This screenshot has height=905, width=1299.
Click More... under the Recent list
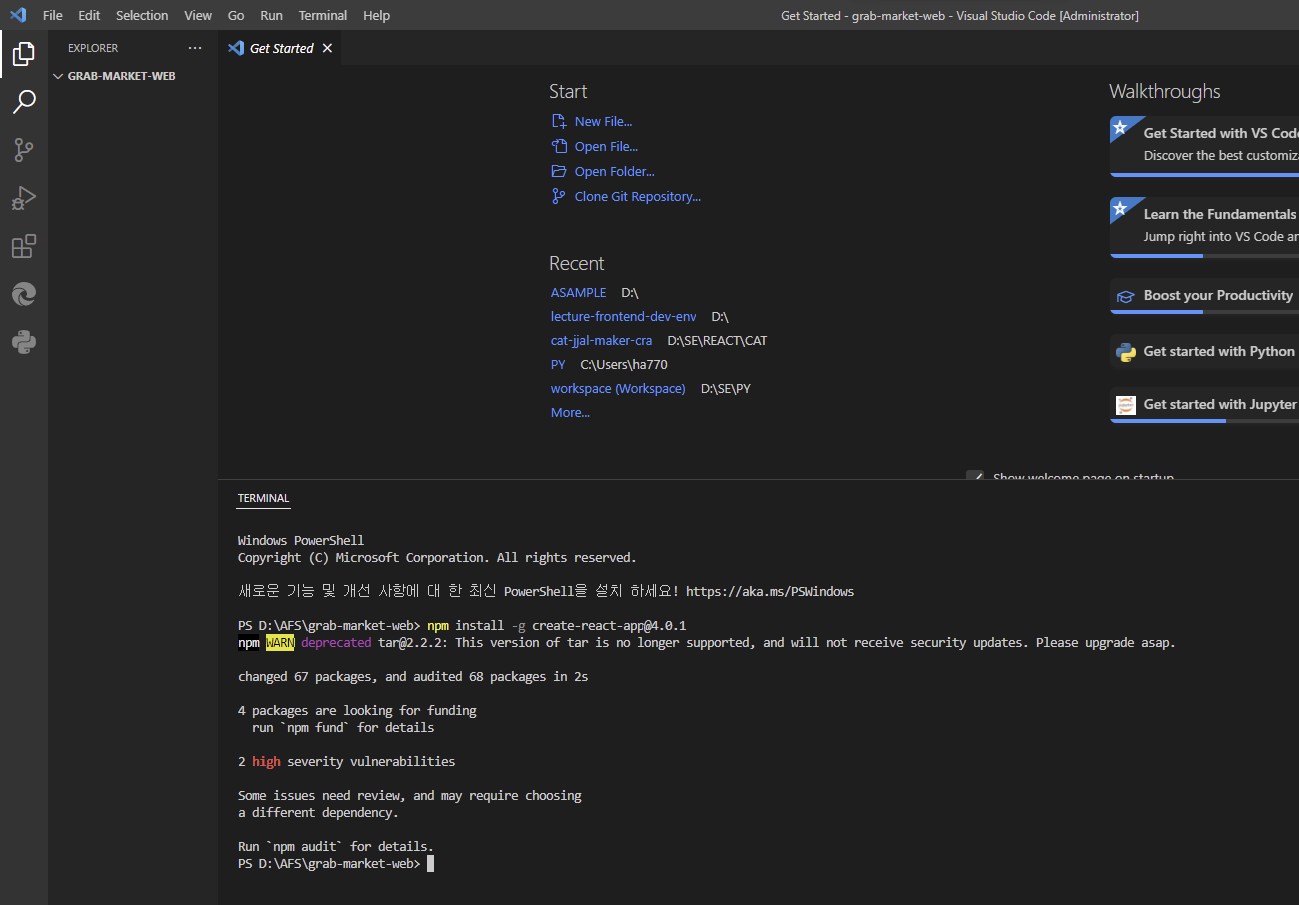[x=570, y=413]
